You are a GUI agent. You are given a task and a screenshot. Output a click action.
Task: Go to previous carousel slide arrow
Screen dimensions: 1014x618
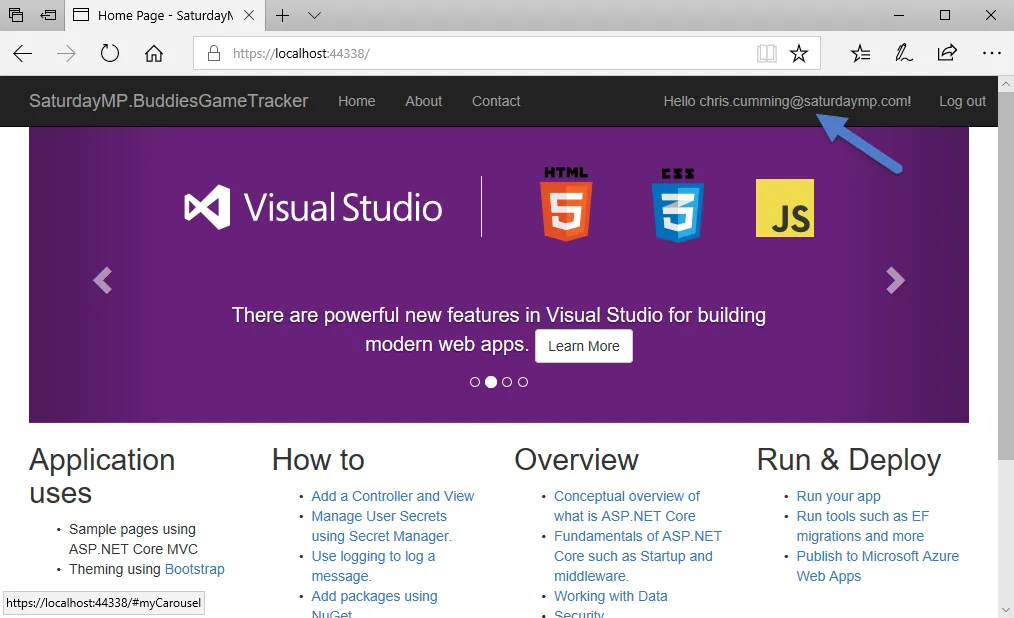103,281
